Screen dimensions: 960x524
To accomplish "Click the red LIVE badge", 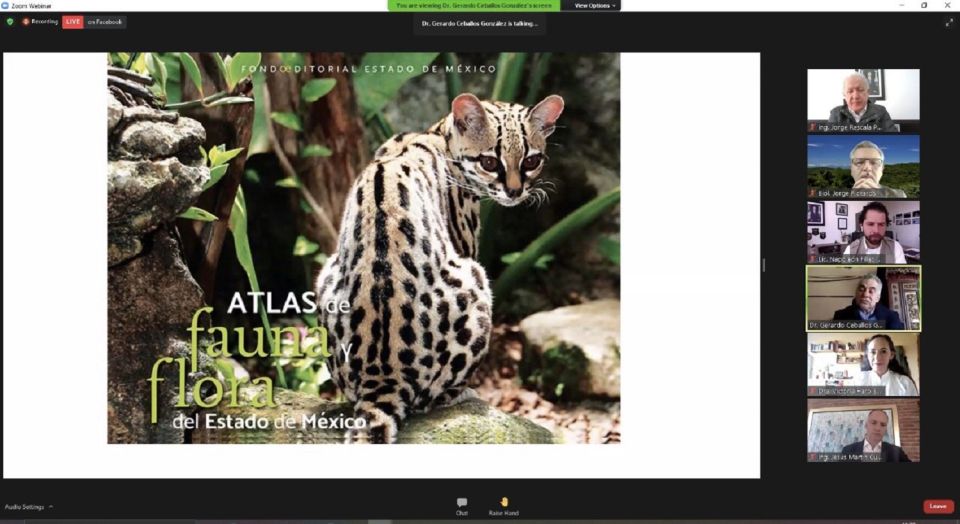I will [73, 21].
